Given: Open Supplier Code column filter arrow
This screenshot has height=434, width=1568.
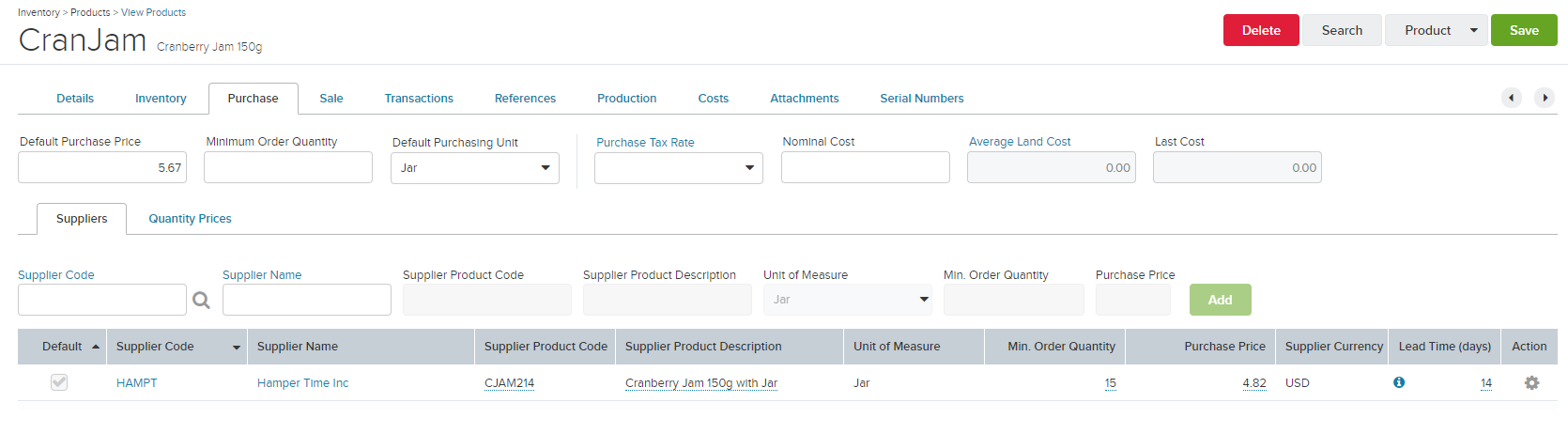Looking at the screenshot, I should click(x=237, y=348).
